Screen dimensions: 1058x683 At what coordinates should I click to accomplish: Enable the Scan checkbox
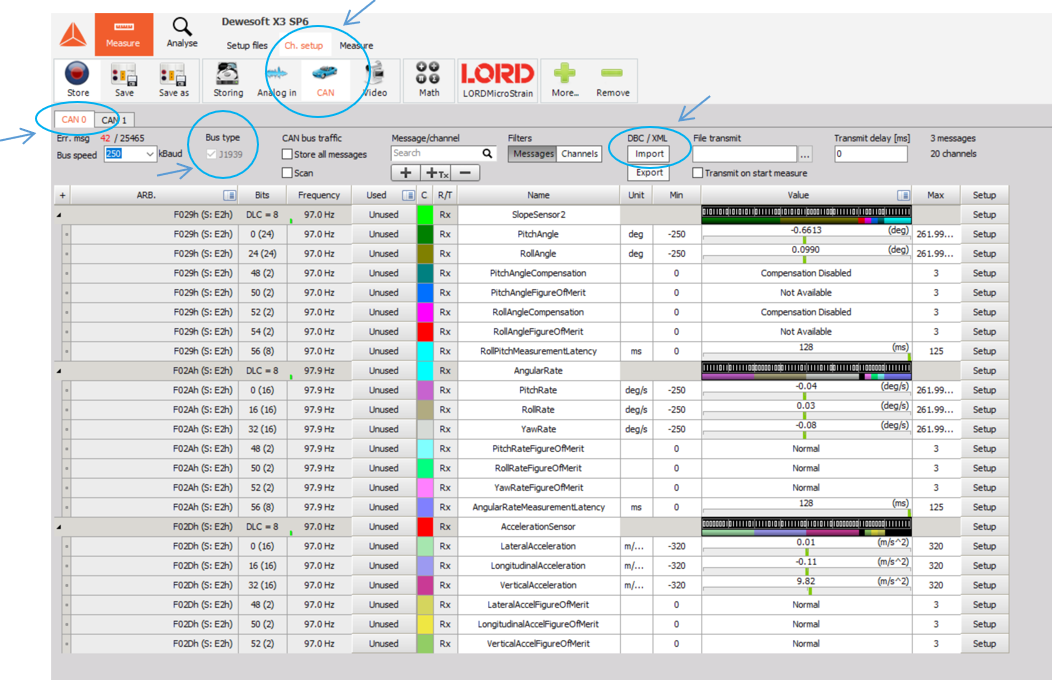[287, 173]
